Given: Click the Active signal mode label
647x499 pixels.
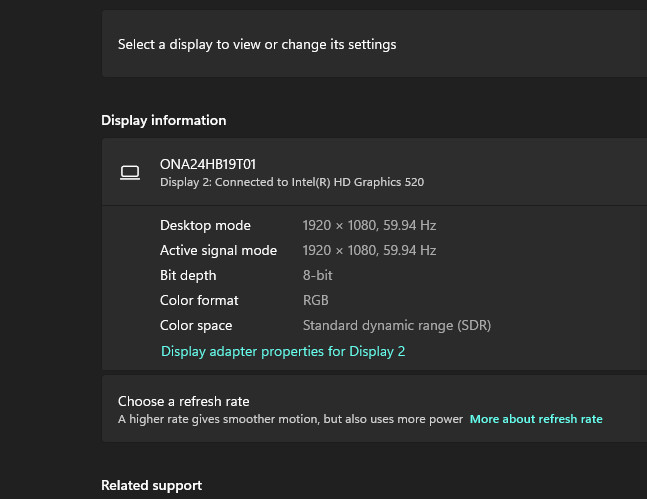Looking at the screenshot, I should click(218, 250).
